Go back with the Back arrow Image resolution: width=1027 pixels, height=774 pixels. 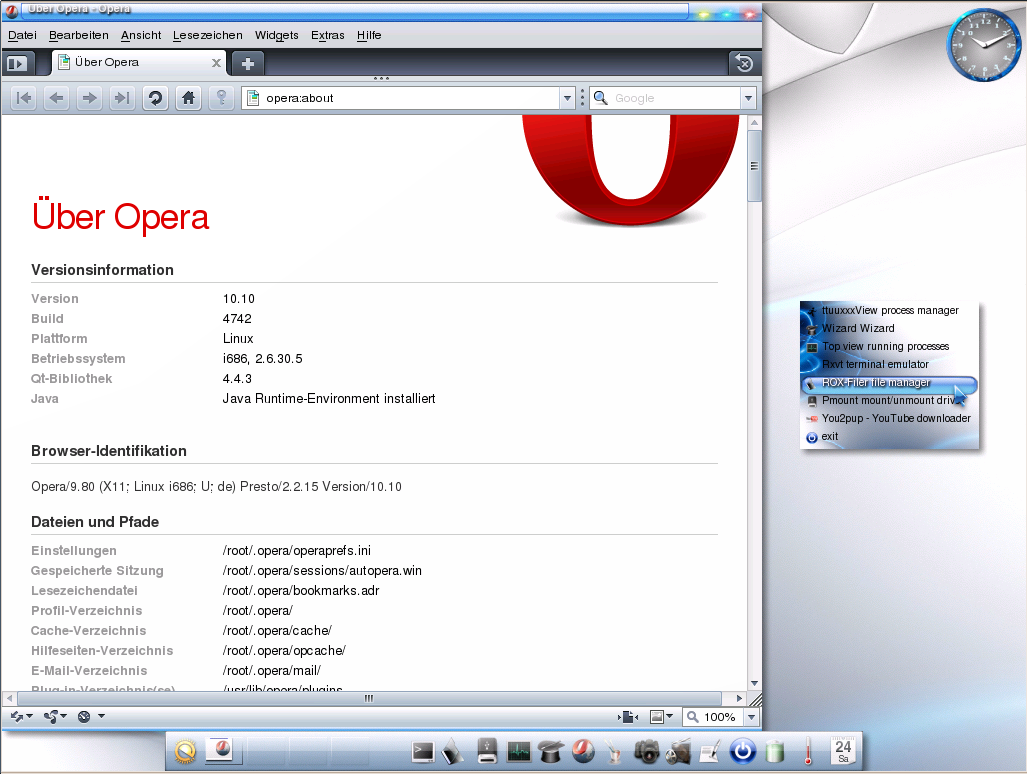click(56, 98)
